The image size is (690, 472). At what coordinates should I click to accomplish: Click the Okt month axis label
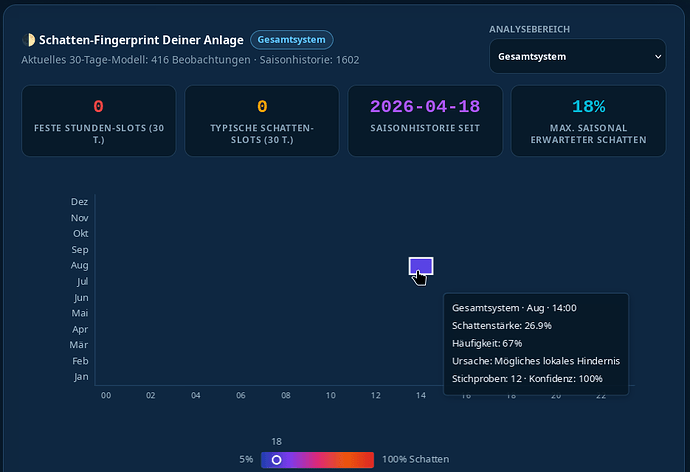coord(81,233)
